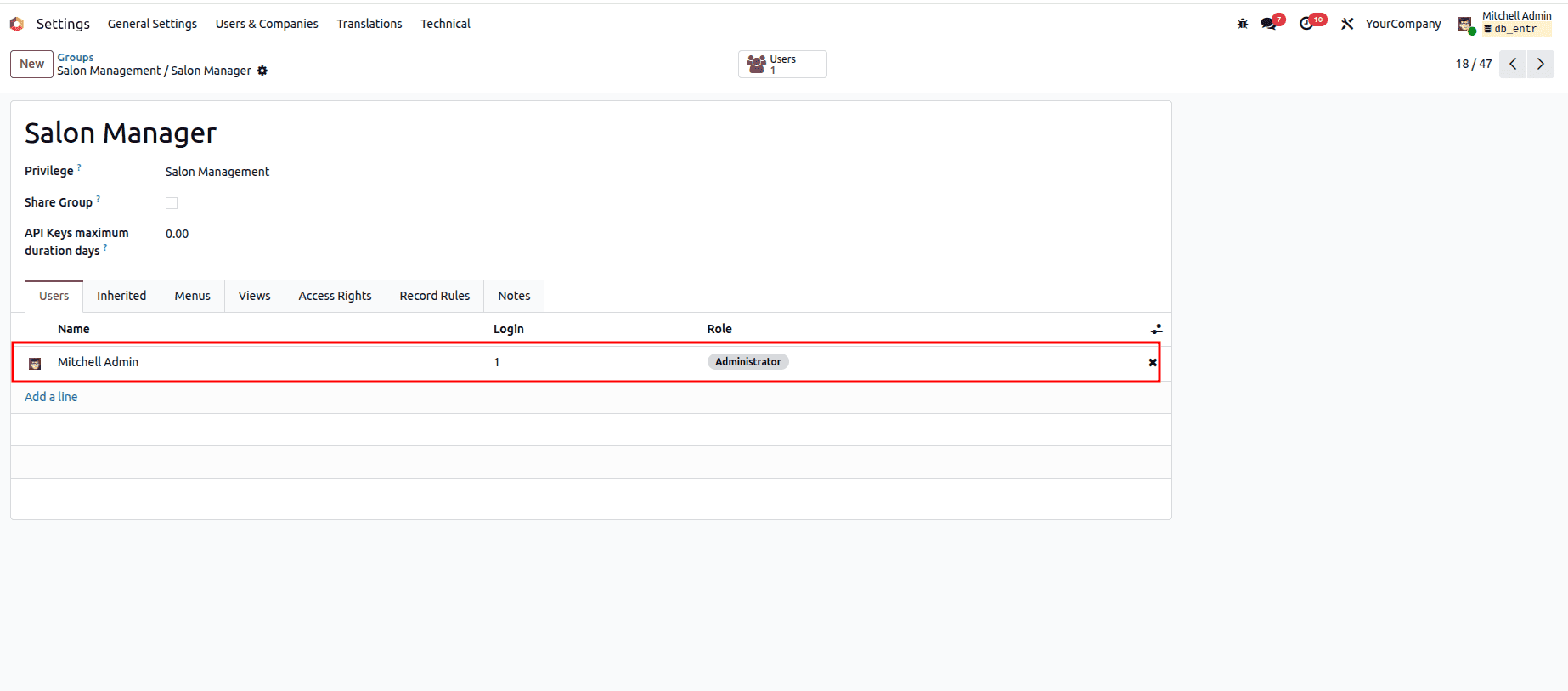Click the Salon Management privilege field
Image resolution: width=1568 pixels, height=691 pixels.
217,172
